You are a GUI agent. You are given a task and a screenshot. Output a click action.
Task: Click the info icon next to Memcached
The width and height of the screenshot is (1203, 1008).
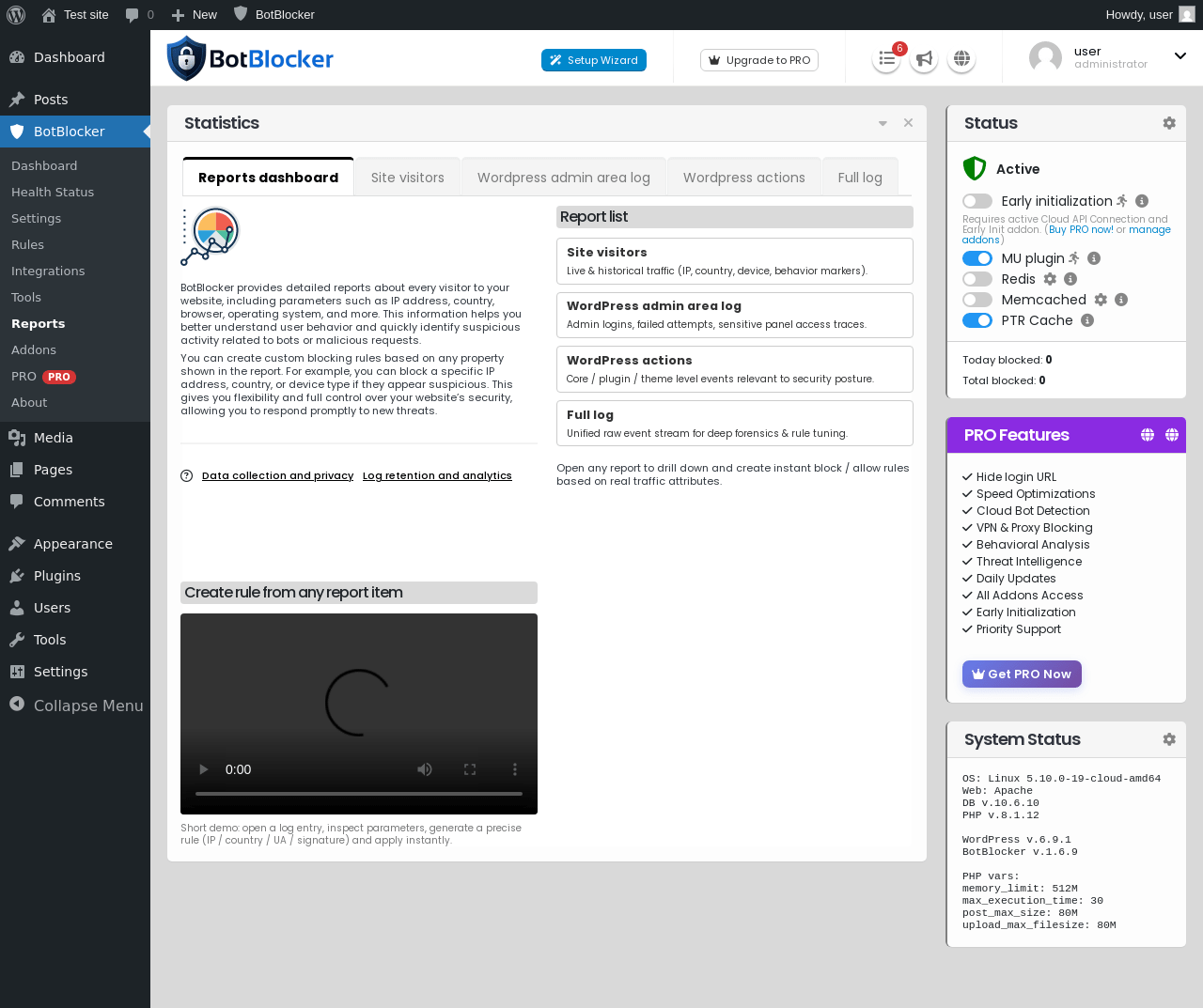tap(1121, 300)
